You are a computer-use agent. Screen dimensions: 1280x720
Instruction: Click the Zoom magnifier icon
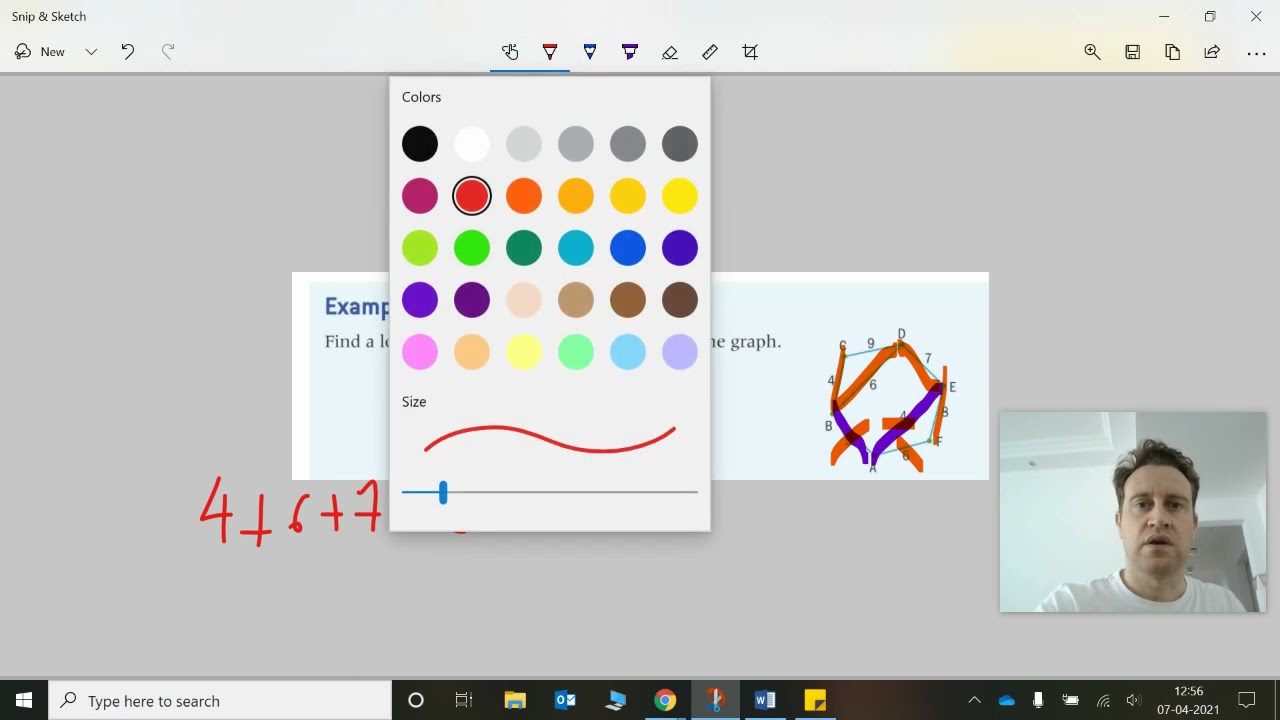(1092, 52)
